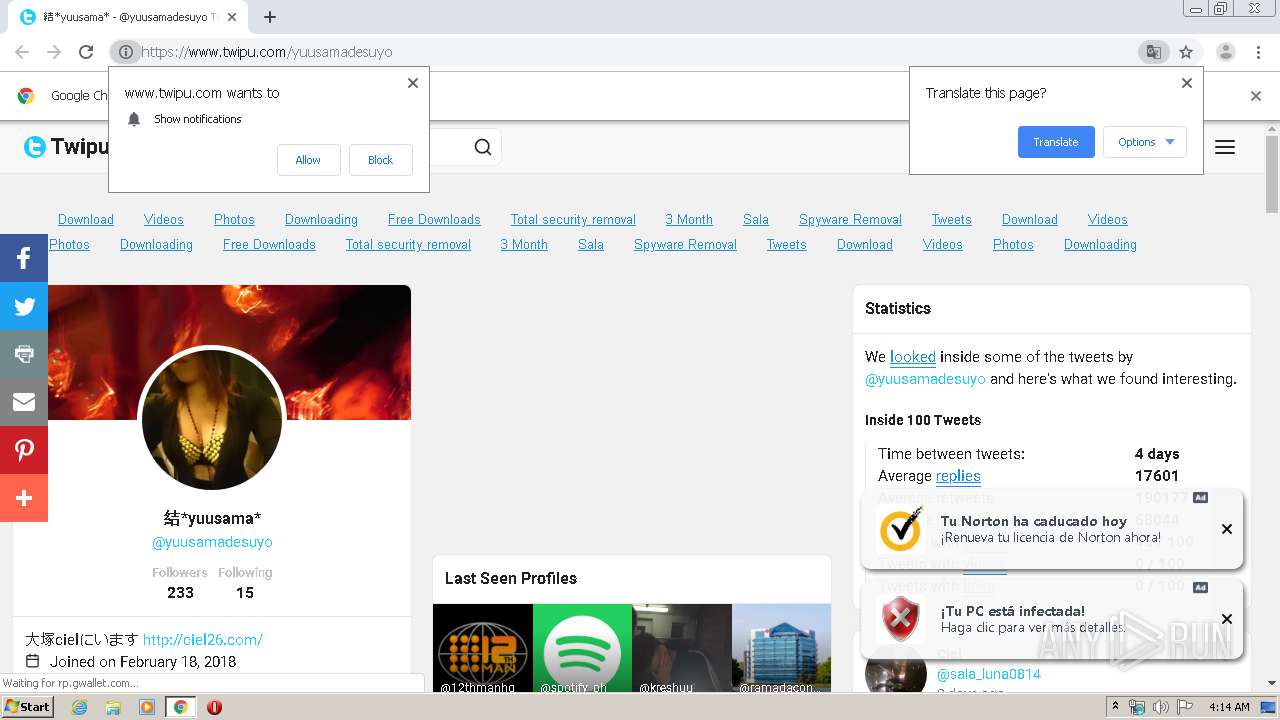Open the @ramadacon profile thumbnail
The image size is (1280, 720).
(782, 648)
